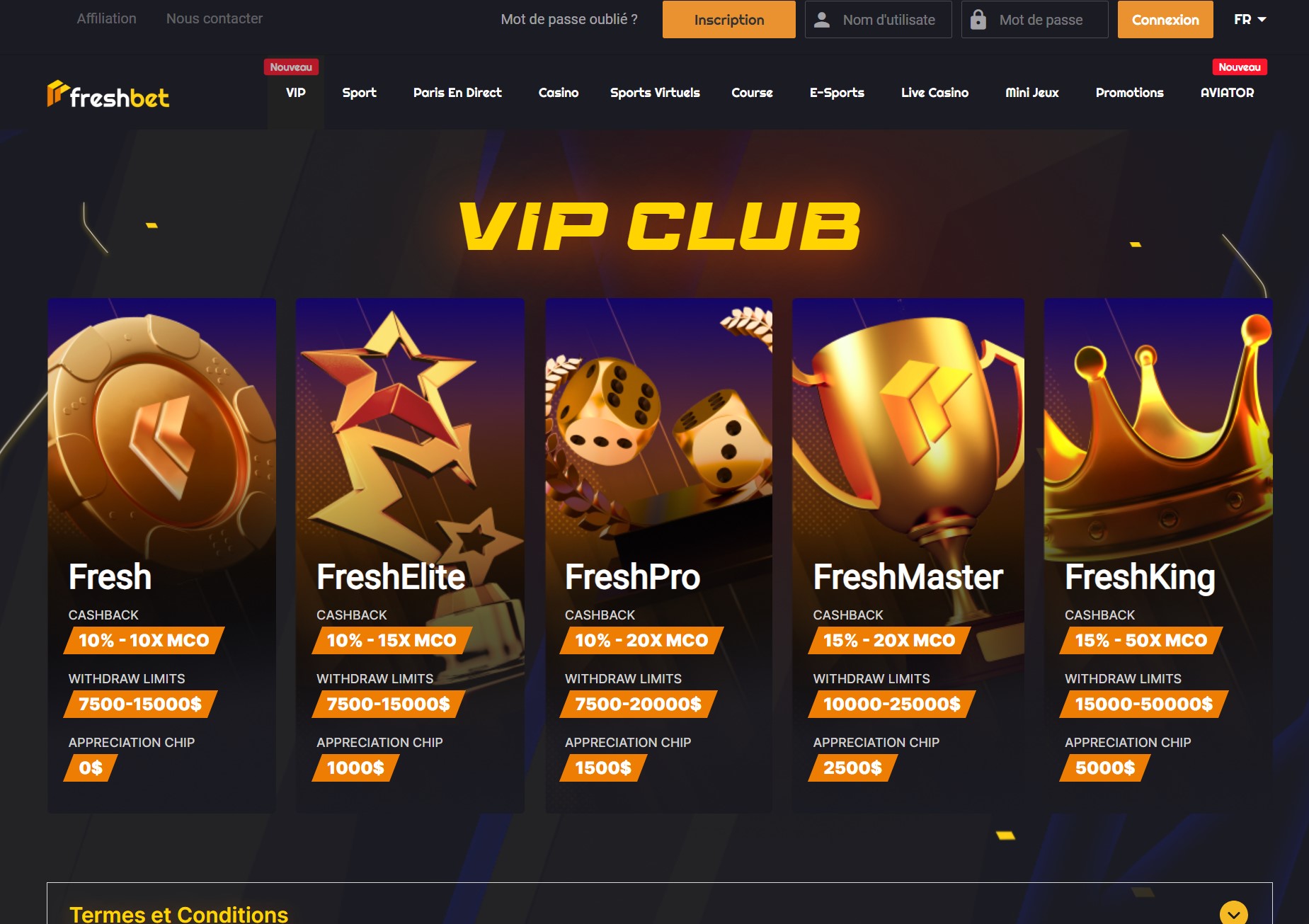The height and width of the screenshot is (924, 1309).
Task: Expand Termes et Conditions with chevron
Action: coord(1234,913)
